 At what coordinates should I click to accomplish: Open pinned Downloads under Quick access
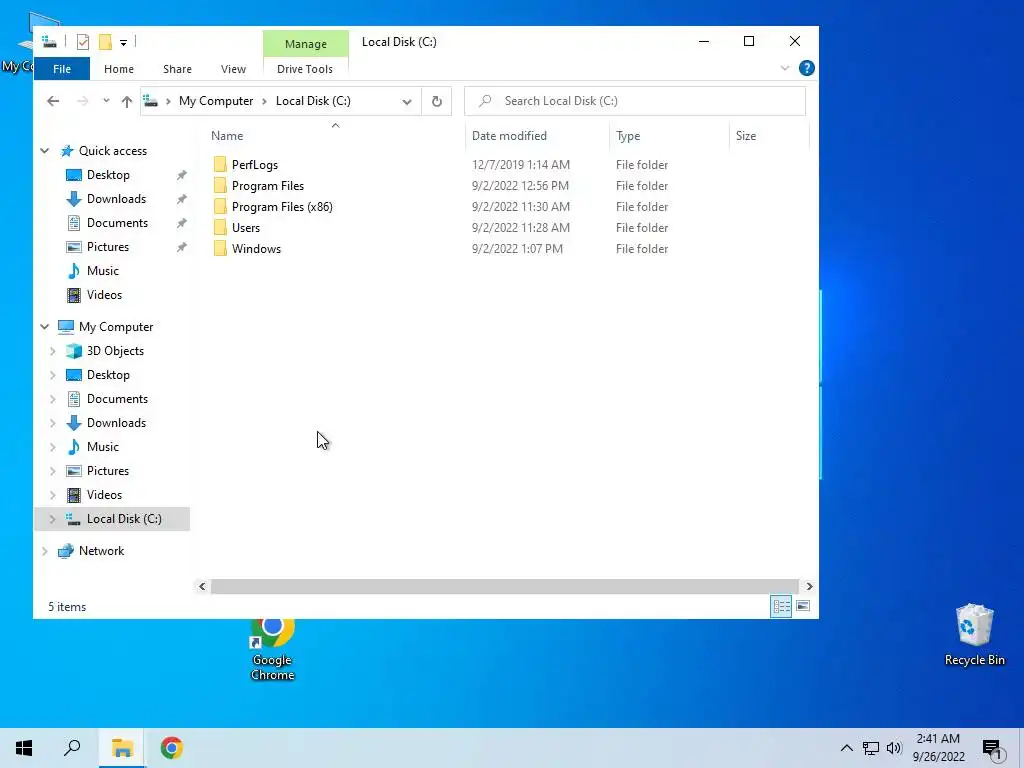(x=116, y=199)
